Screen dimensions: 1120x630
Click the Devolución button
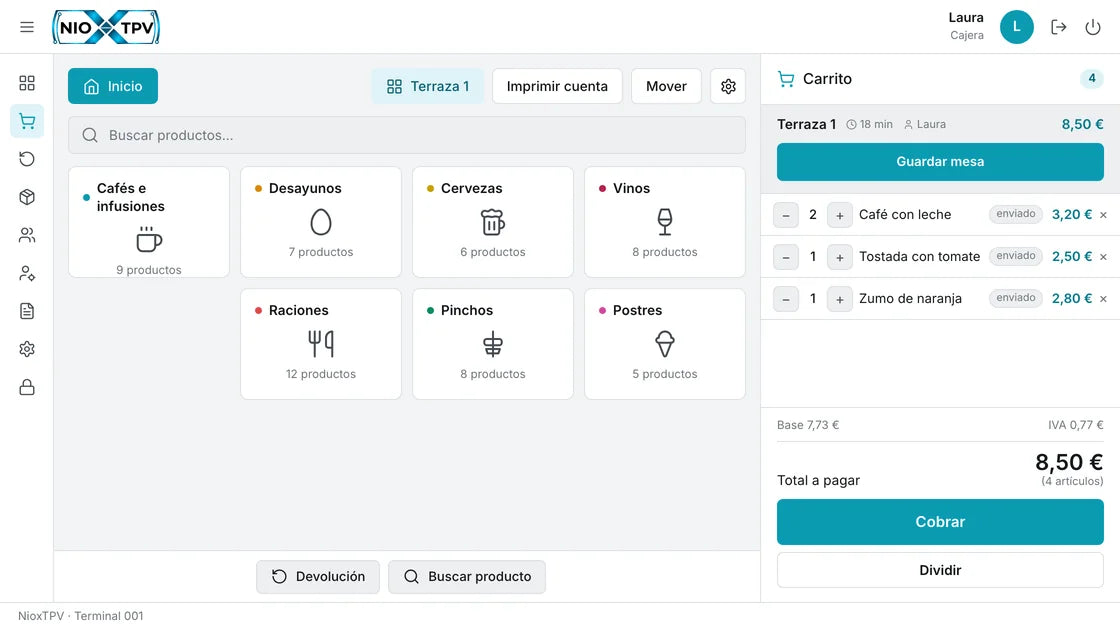(x=318, y=577)
